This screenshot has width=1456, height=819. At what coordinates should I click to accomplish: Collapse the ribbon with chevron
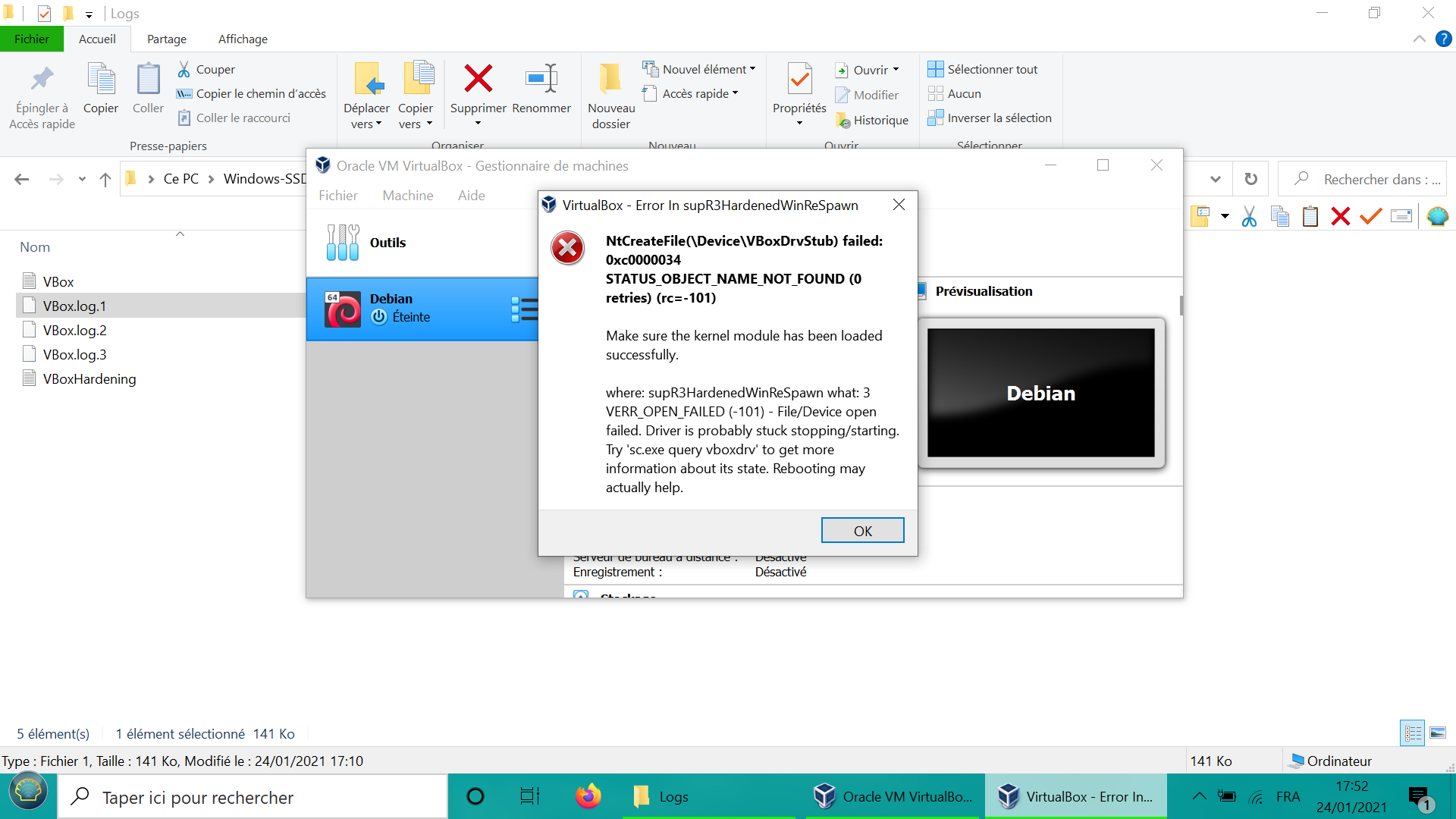pos(1419,39)
